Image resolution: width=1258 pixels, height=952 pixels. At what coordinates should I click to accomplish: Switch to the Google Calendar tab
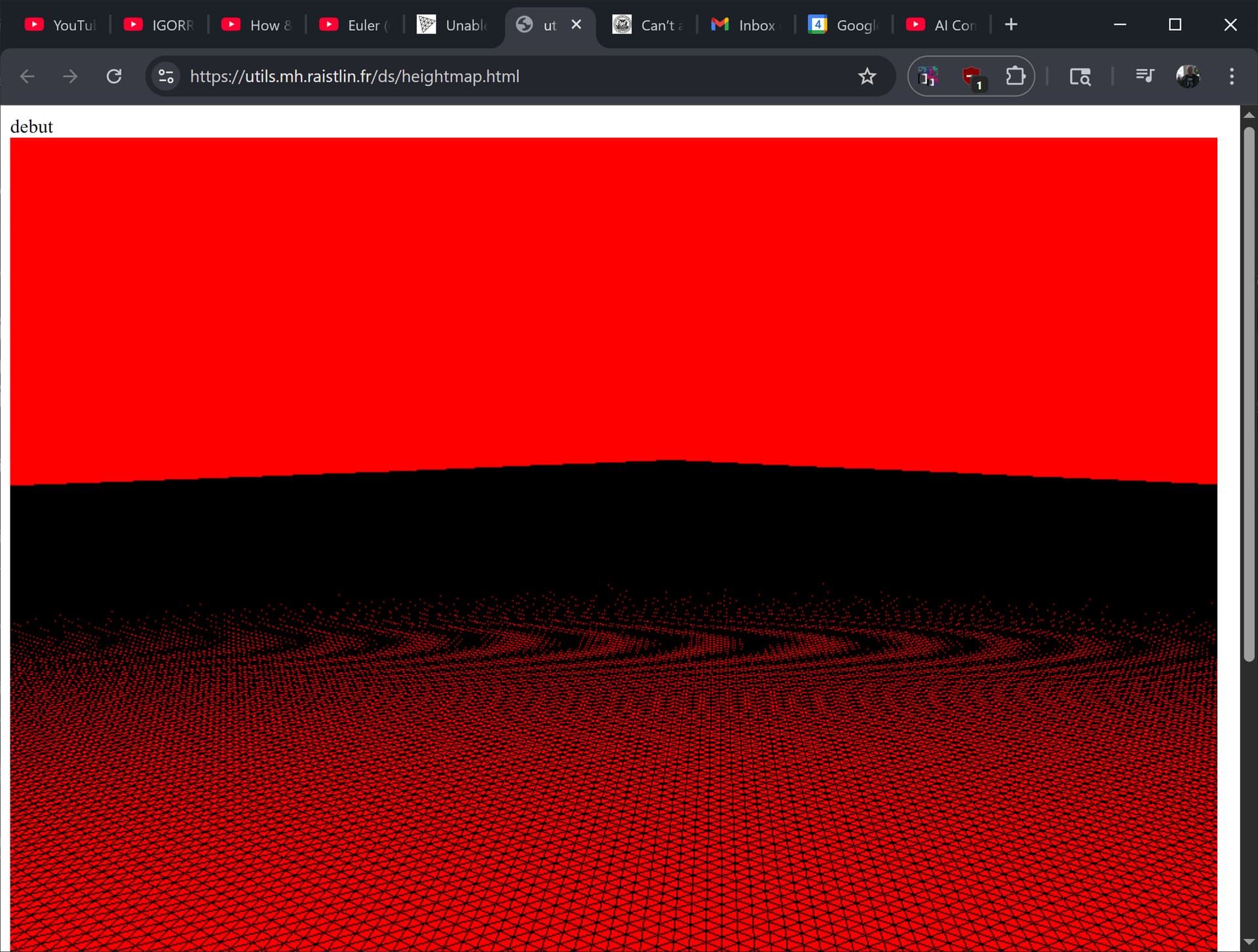click(x=843, y=25)
